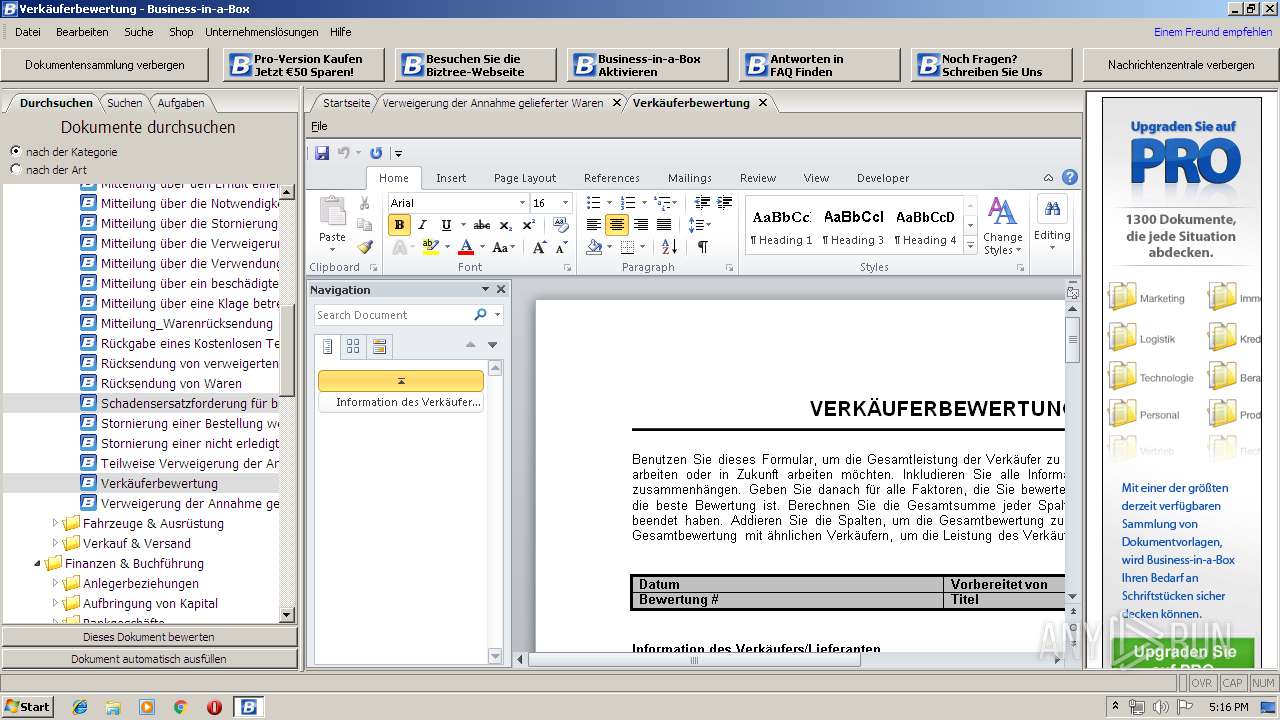Open the font size 16 dropdown
Image resolution: width=1280 pixels, height=720 pixels.
tap(564, 203)
